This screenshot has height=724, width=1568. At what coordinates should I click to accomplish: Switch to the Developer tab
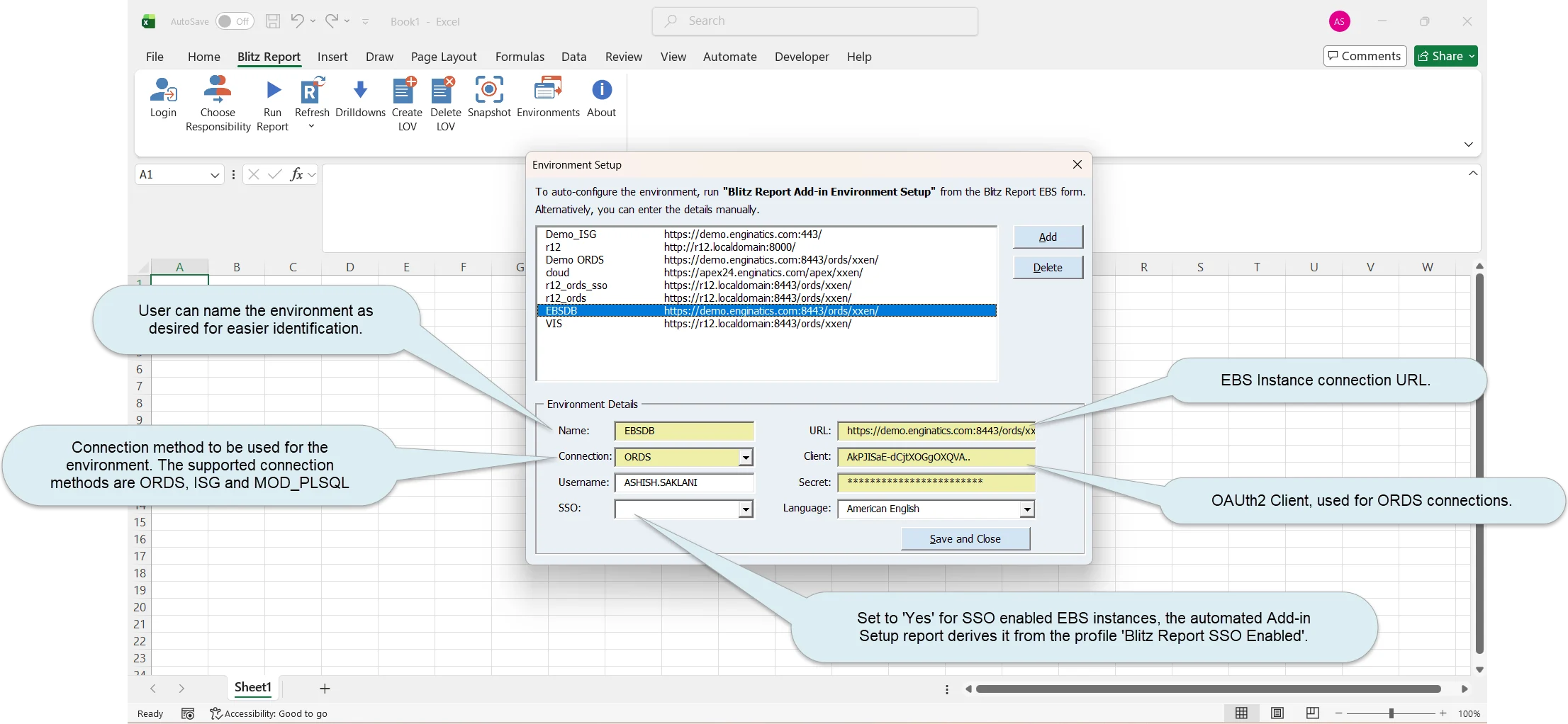pos(802,57)
